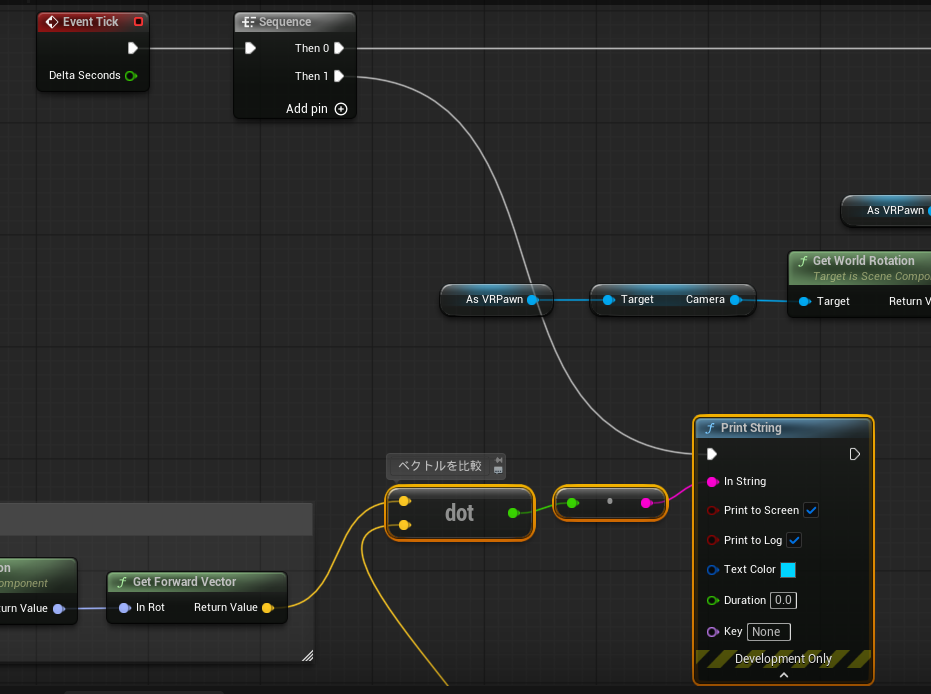The image size is (931, 694).
Task: Toggle pin on the ベクトルを比較 comment bubble
Action: pos(499,460)
